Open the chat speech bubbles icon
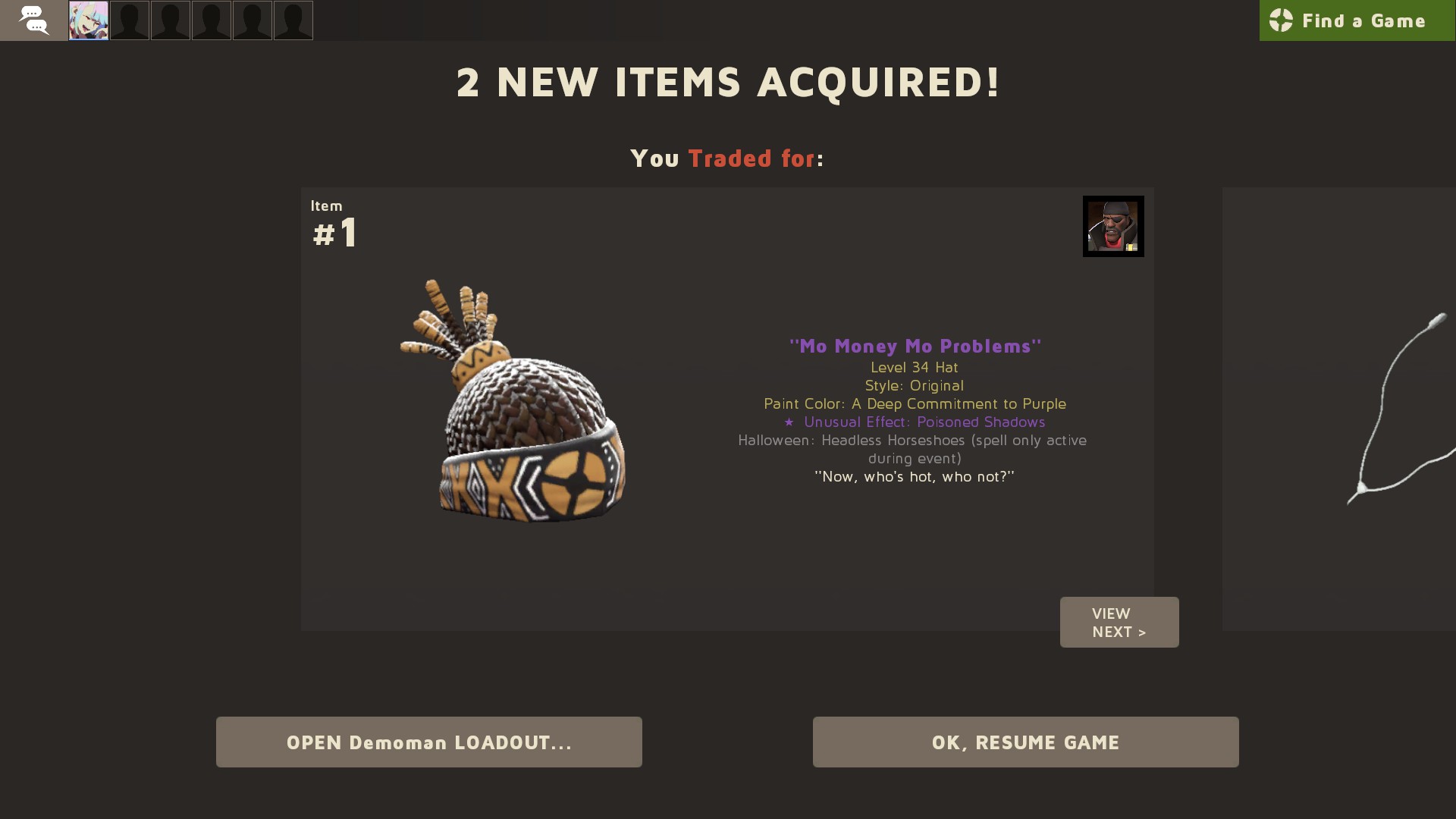Image resolution: width=1456 pixels, height=819 pixels. [x=33, y=20]
